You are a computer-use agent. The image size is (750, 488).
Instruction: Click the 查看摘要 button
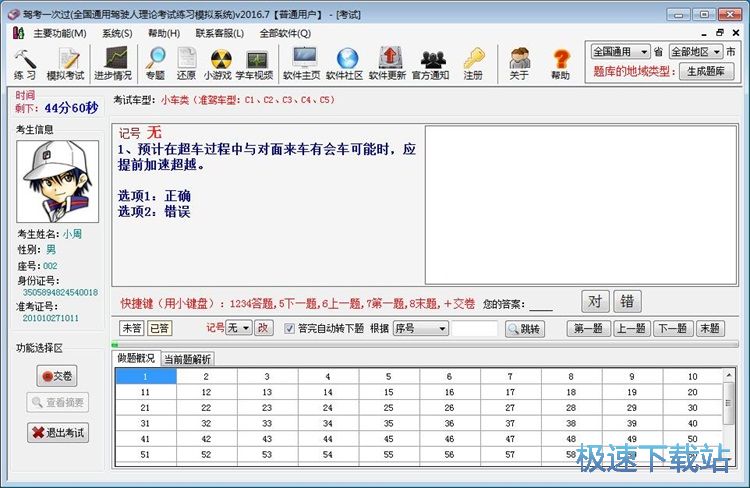(57, 402)
